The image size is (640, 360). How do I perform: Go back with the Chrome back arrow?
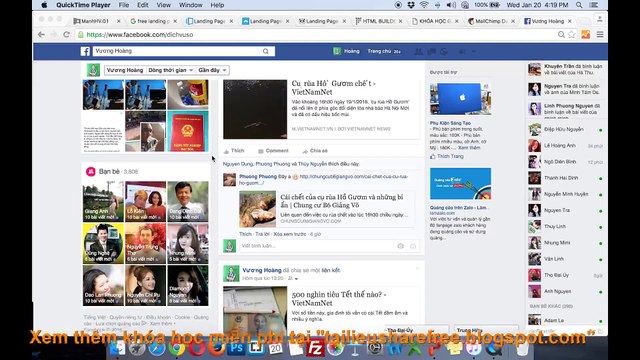tap(41, 35)
